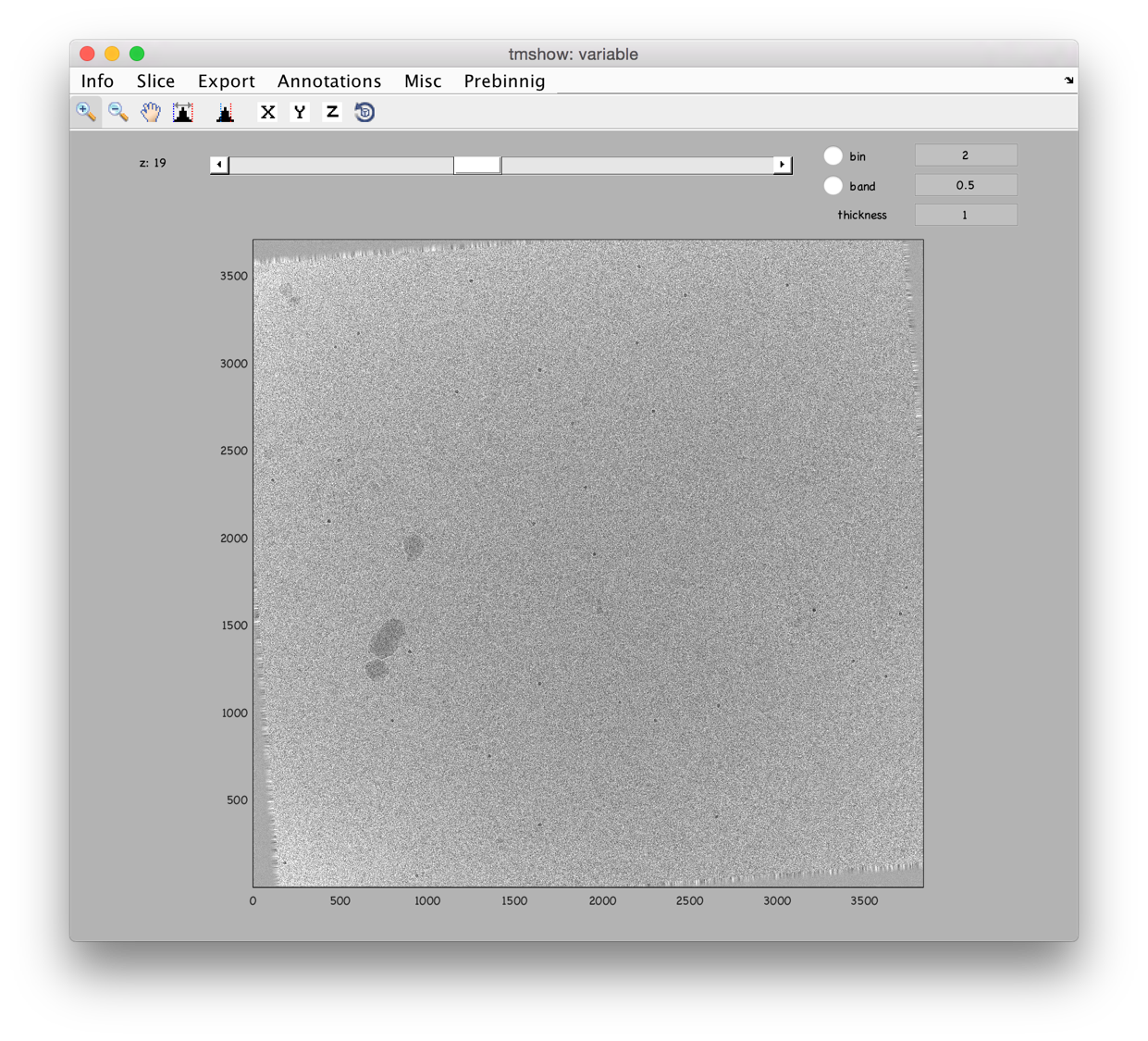Open the Export menu

click(226, 81)
